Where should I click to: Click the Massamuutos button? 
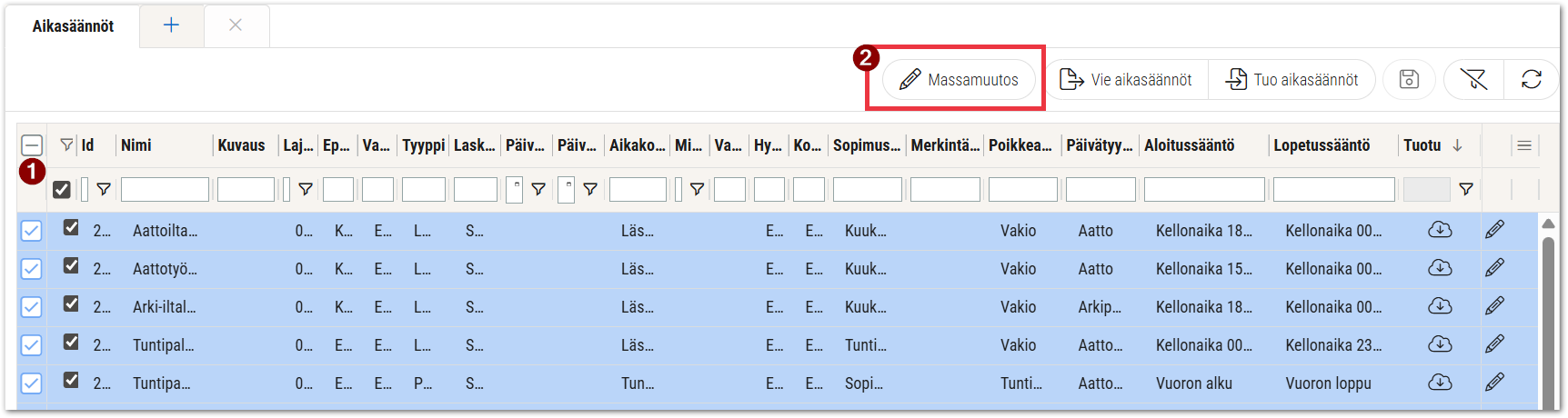tap(959, 80)
